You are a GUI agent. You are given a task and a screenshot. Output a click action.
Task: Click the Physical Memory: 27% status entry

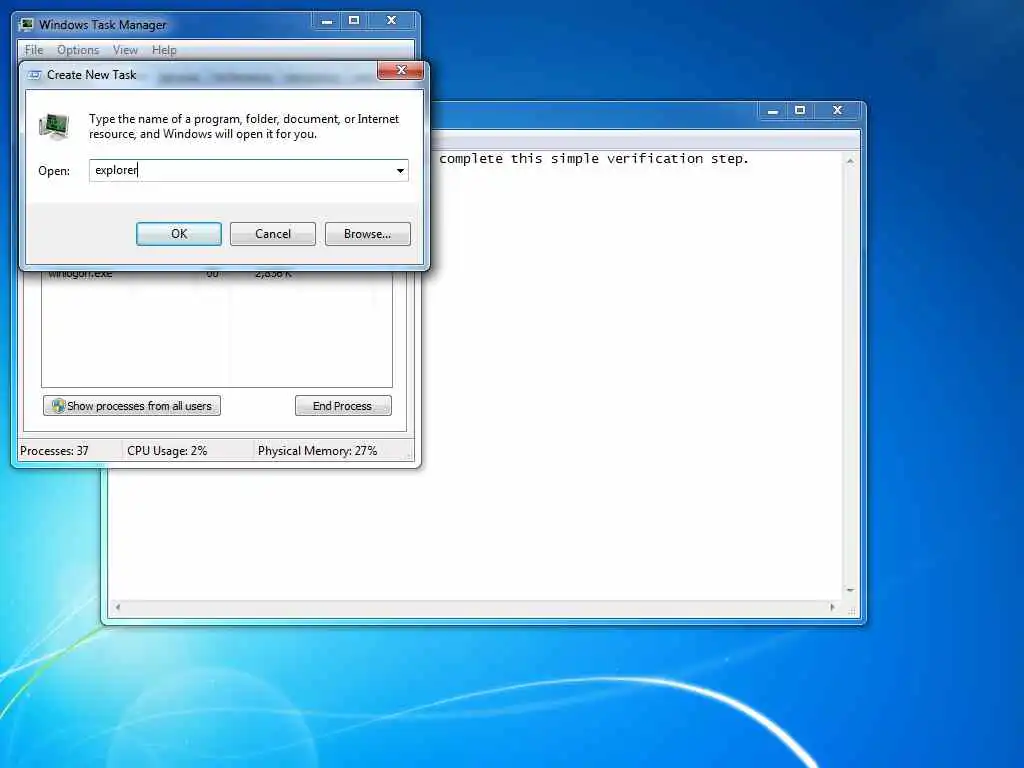click(317, 451)
